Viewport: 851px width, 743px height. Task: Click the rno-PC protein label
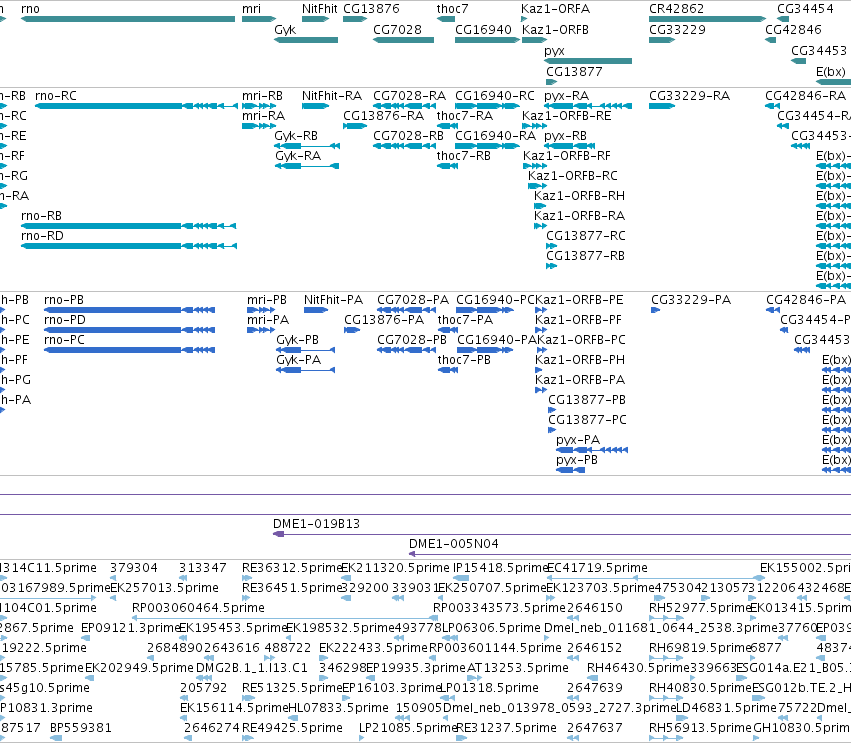point(65,340)
